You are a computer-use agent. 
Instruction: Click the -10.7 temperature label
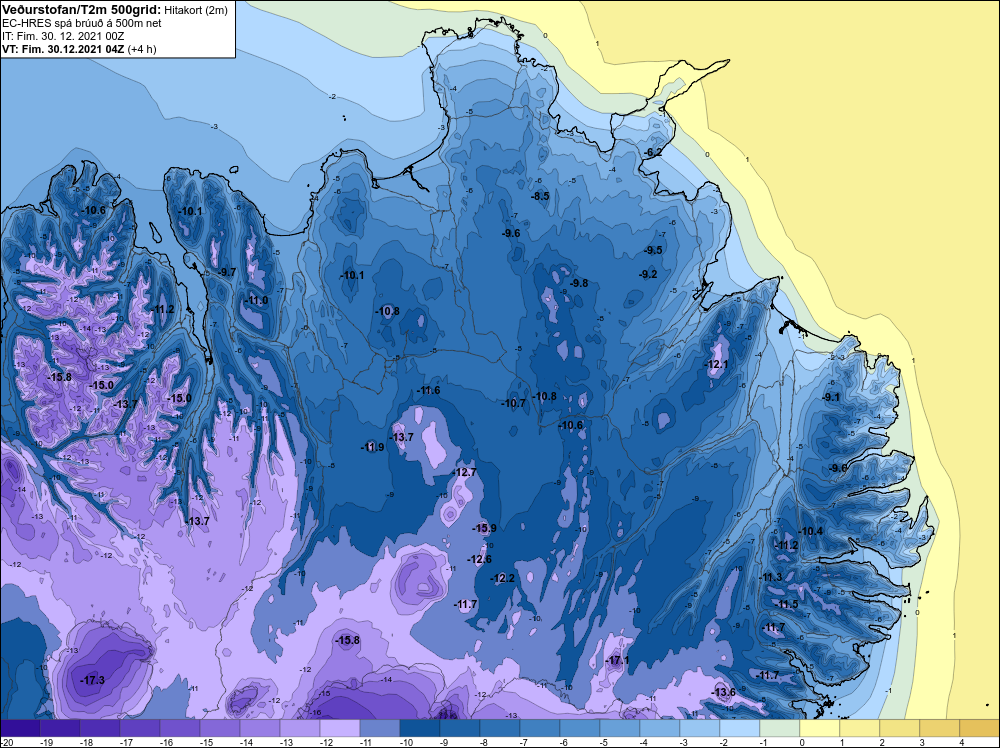(513, 404)
